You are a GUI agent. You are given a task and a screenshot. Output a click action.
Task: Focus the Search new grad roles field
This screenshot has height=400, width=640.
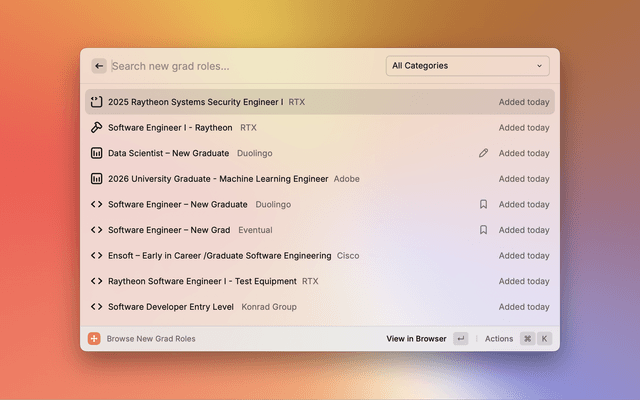[x=245, y=66]
